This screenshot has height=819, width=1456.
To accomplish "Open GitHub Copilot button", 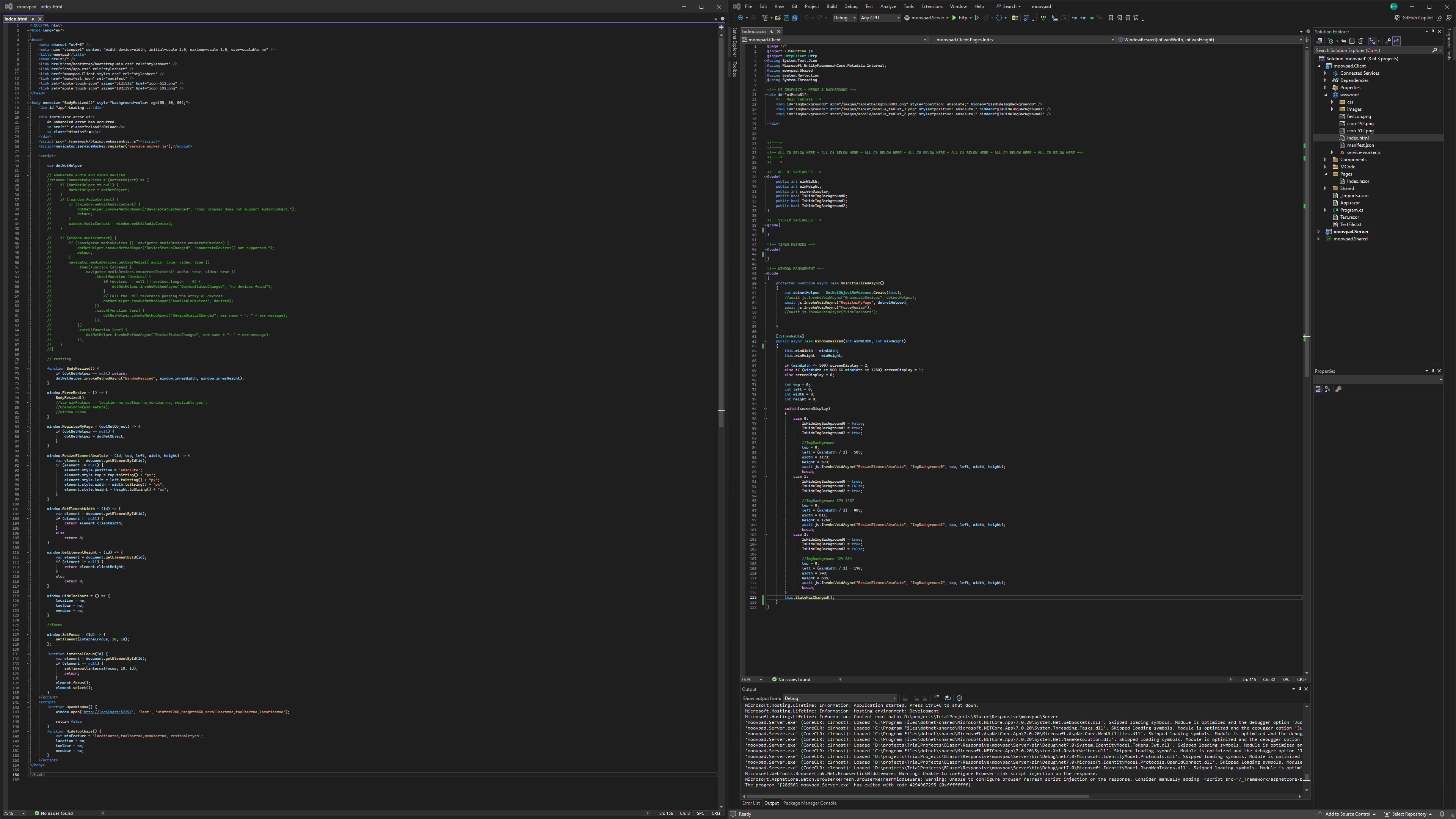I will coord(1414,18).
